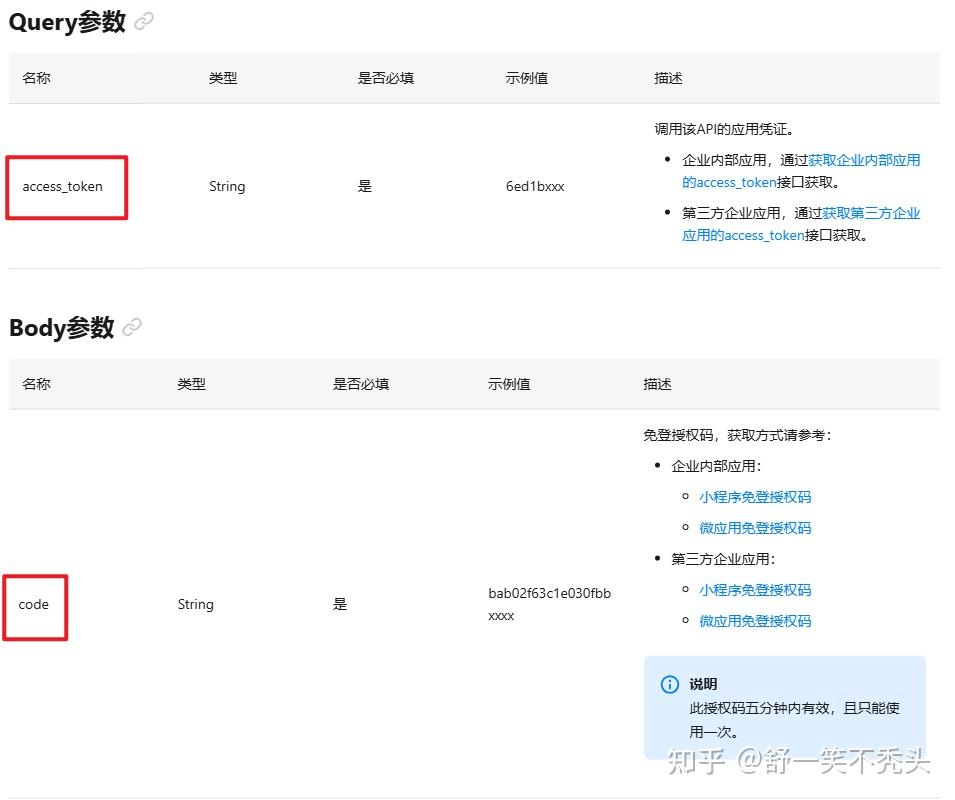The height and width of the screenshot is (800, 955).
Task: Click the bullet marker before 企业内部应用 in Body描述
Action: tap(657, 466)
